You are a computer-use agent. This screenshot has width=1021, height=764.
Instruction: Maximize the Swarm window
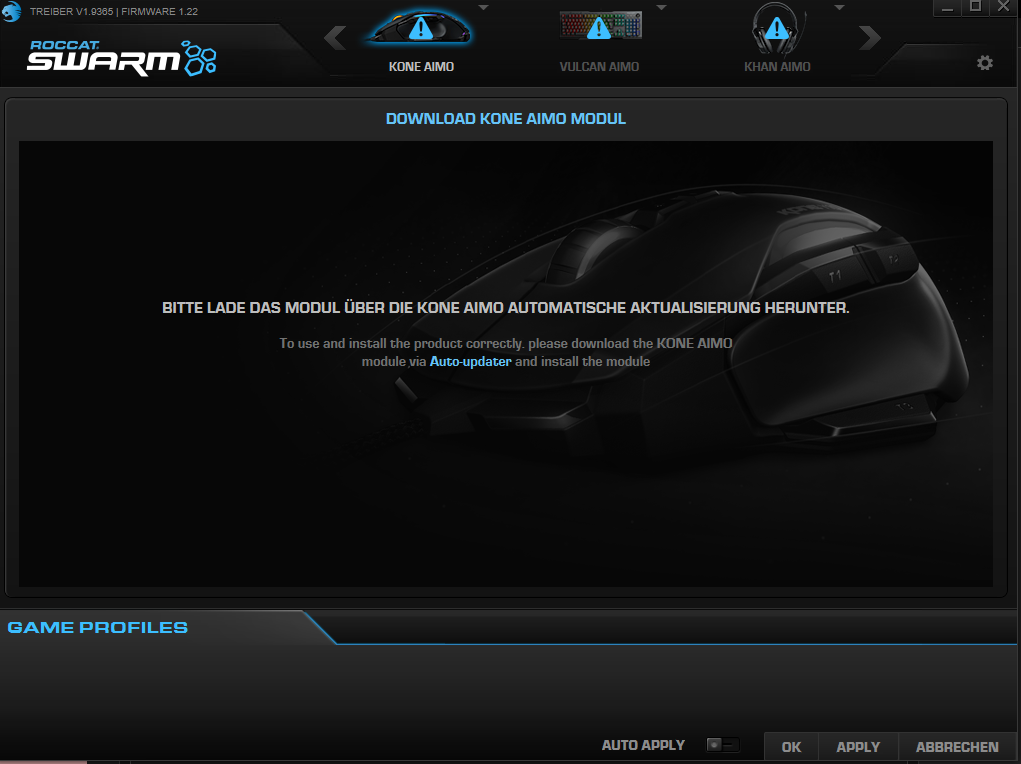tap(975, 8)
